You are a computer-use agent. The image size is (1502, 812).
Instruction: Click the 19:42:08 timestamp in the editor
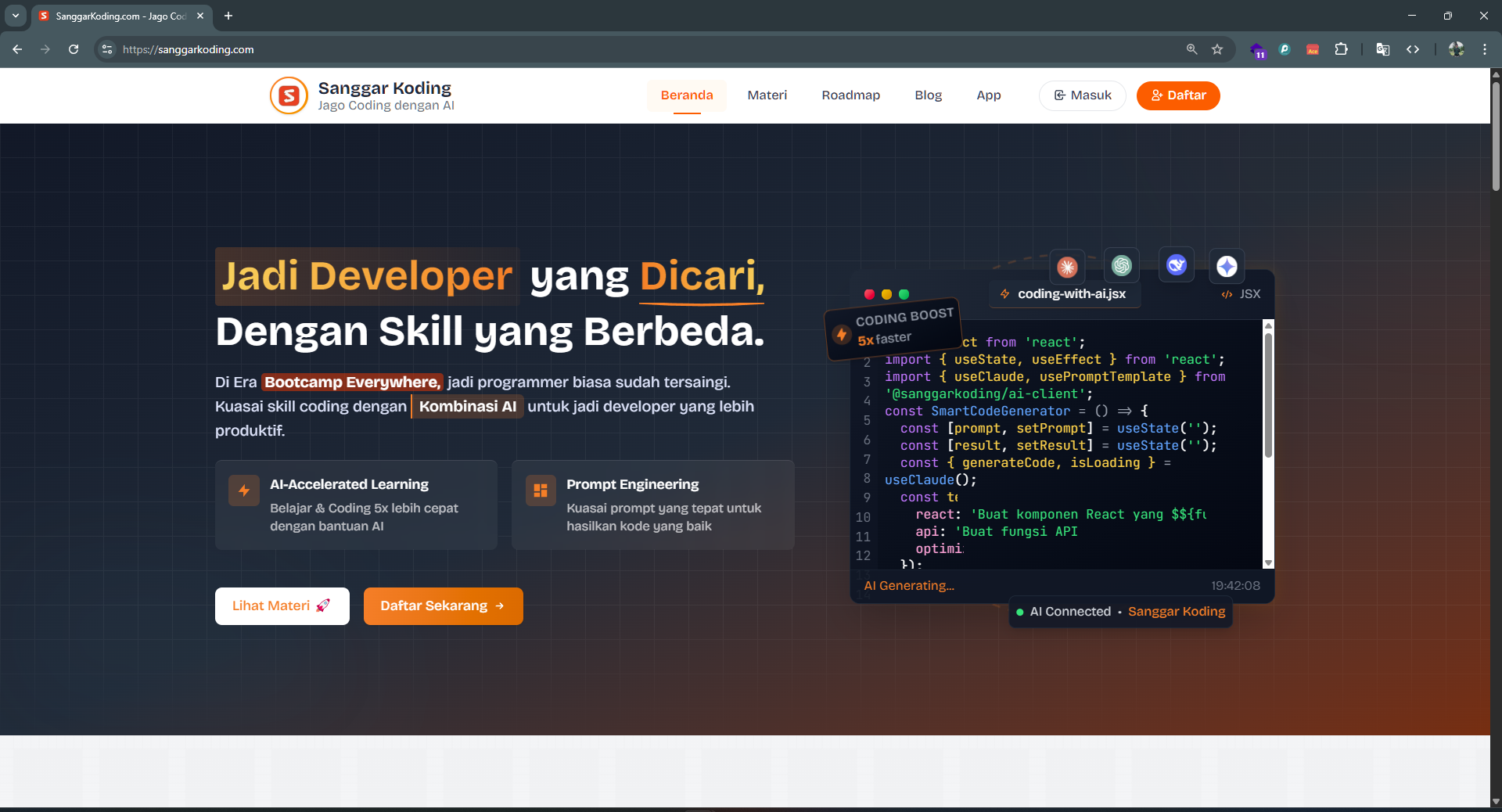coord(1235,586)
